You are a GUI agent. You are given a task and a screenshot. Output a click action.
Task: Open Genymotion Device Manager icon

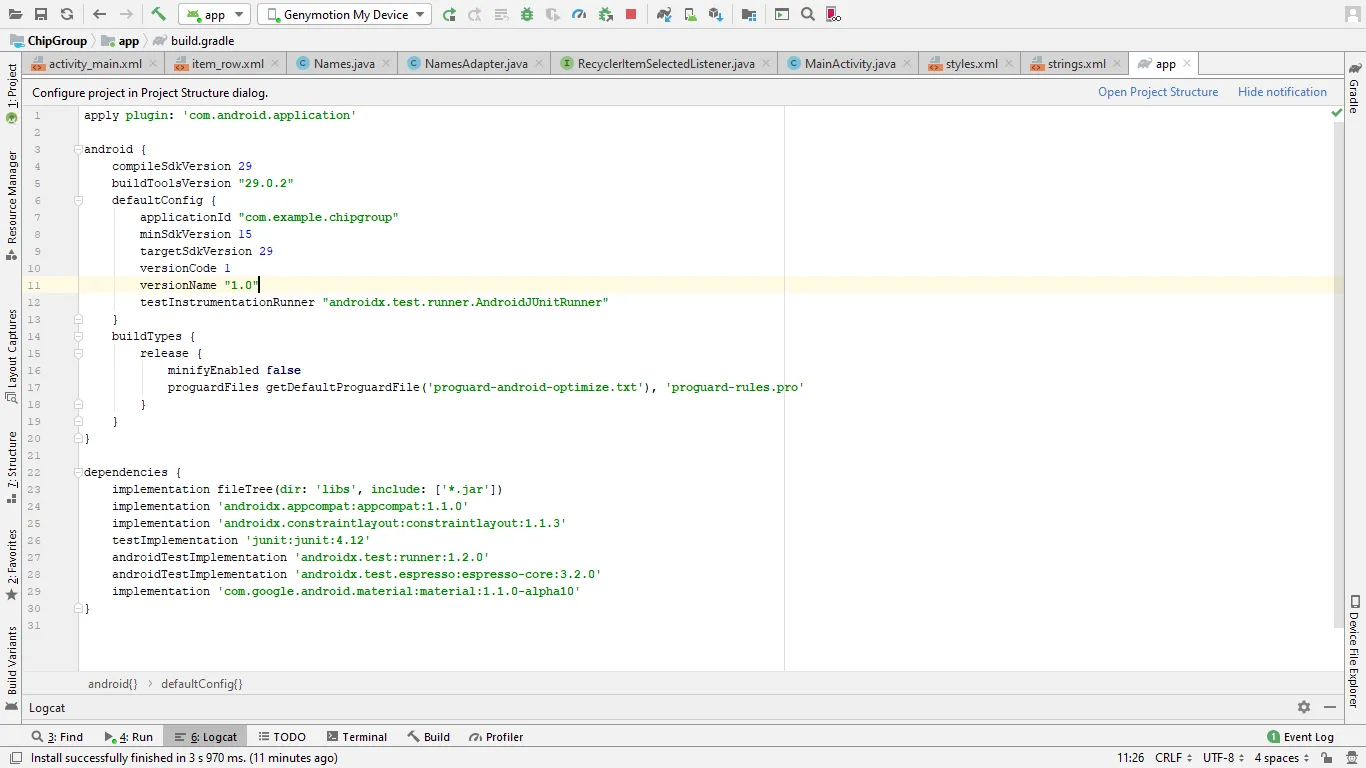(x=833, y=14)
